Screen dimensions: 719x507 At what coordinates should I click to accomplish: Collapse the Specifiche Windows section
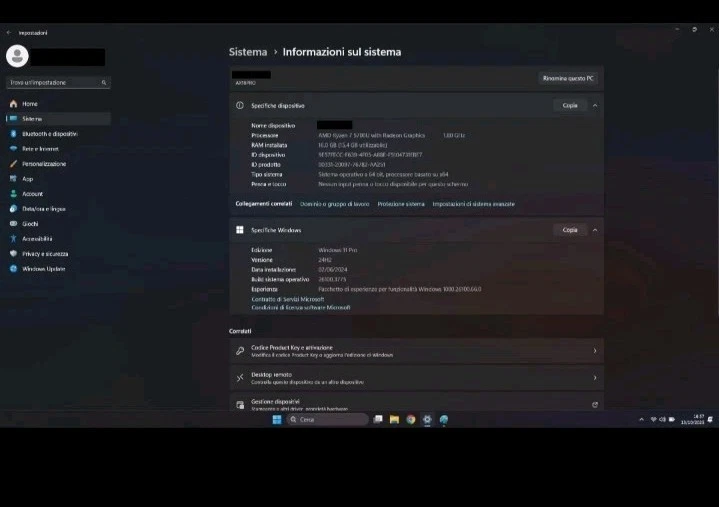595,230
